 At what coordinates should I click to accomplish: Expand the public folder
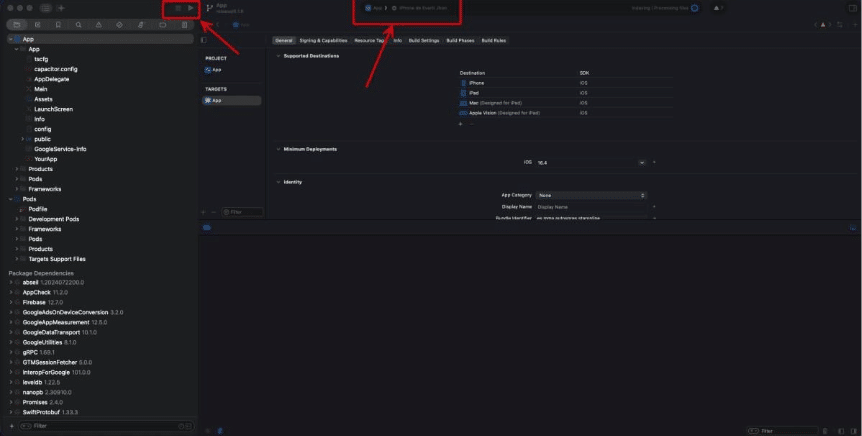(23, 140)
